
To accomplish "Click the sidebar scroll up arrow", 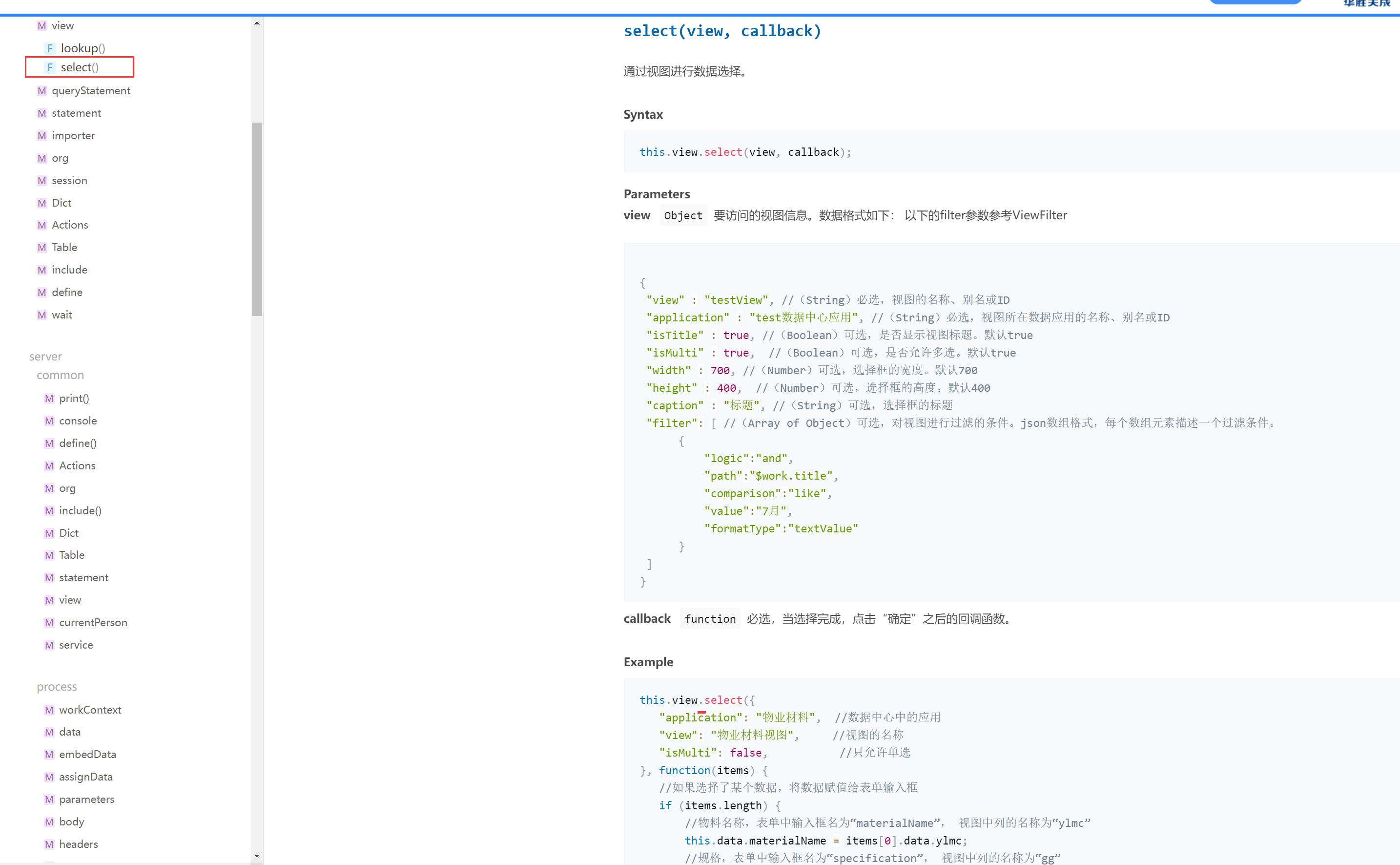I will coord(257,23).
